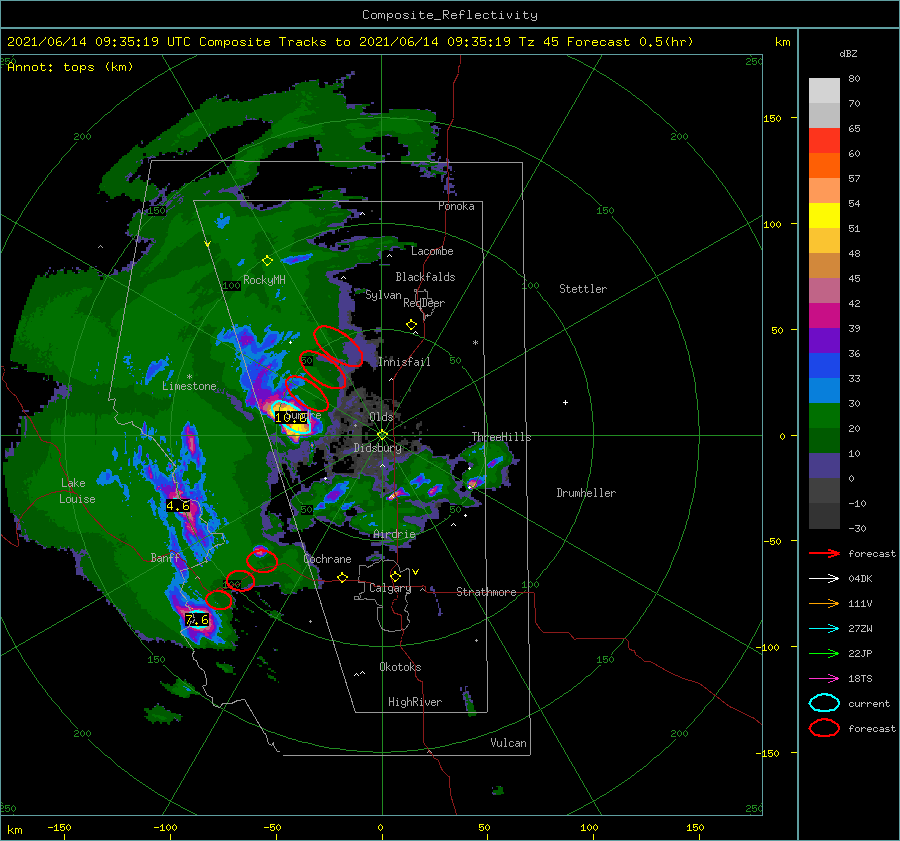Image resolution: width=900 pixels, height=841 pixels.
Task: Click the Stettler label
Action: tap(583, 289)
